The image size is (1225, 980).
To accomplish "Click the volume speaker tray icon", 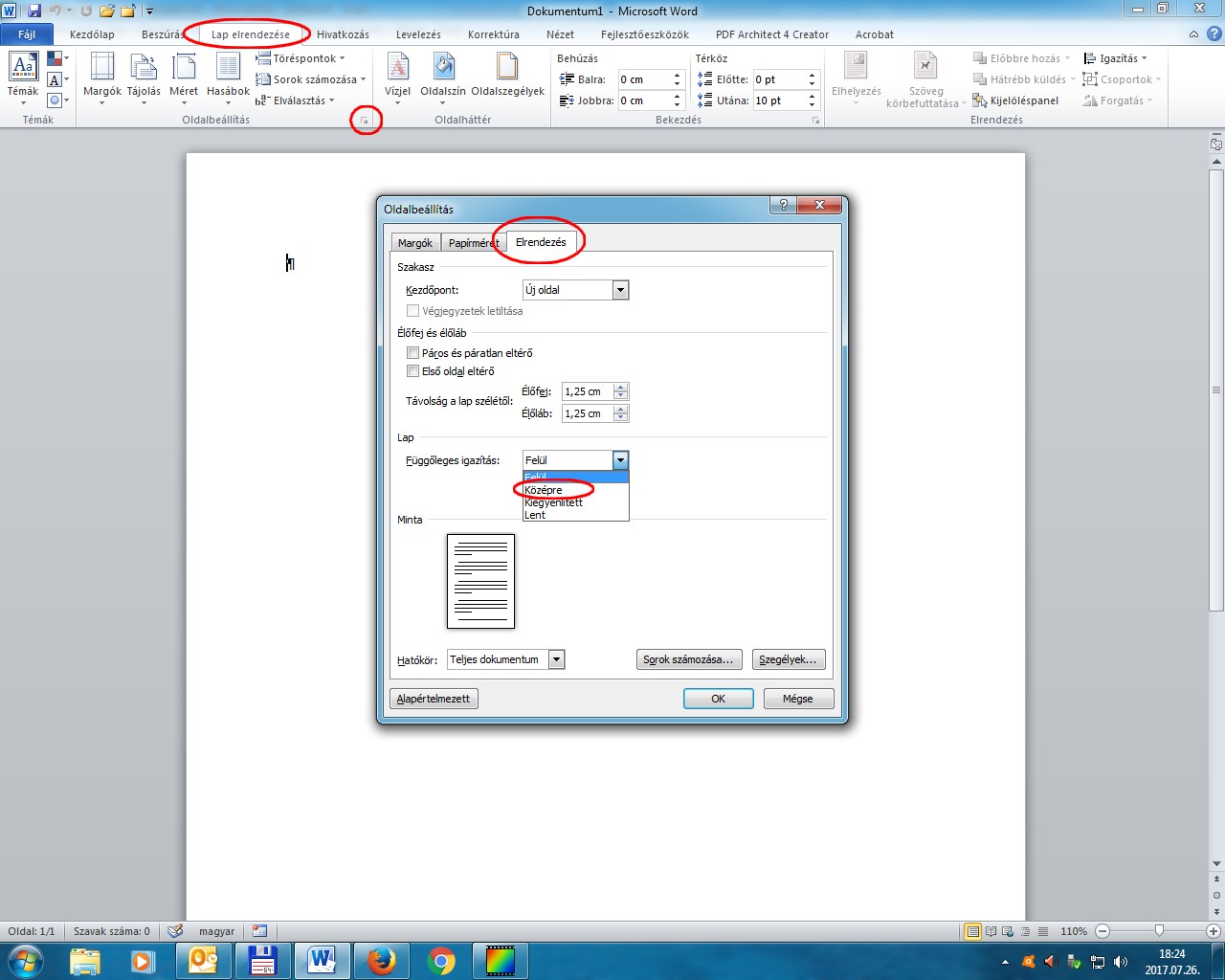I will point(1121,962).
